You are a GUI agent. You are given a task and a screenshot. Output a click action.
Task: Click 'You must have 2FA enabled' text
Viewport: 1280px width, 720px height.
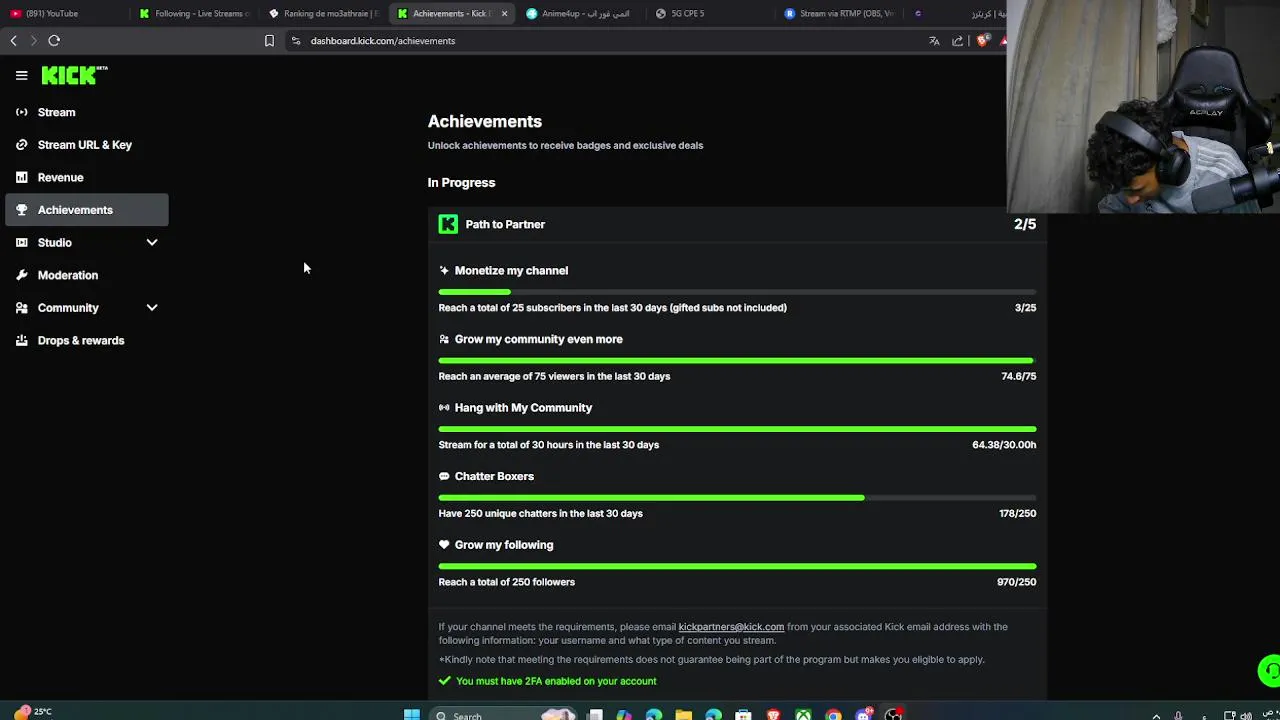pyautogui.click(x=556, y=681)
